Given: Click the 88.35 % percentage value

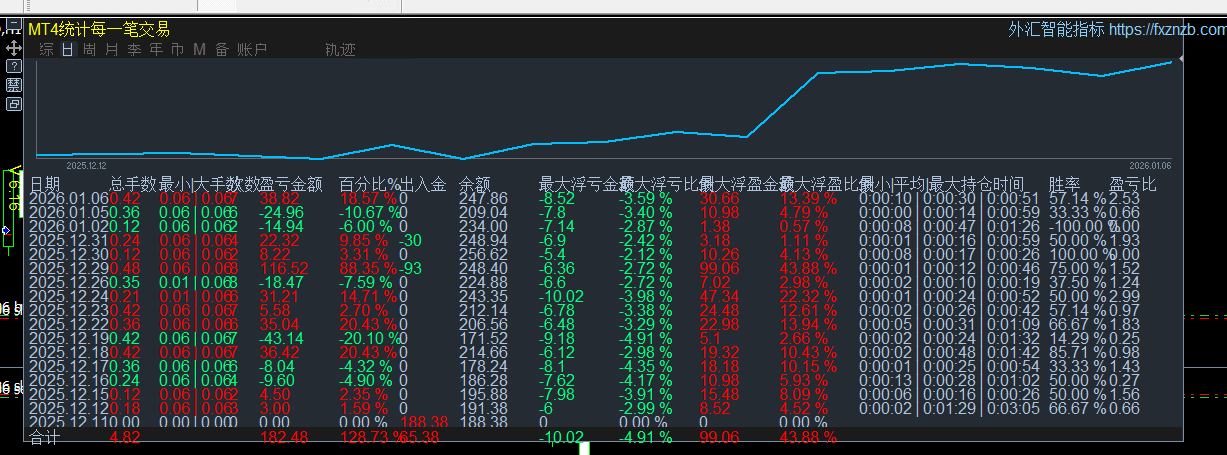Looking at the screenshot, I should pyautogui.click(x=369, y=269).
